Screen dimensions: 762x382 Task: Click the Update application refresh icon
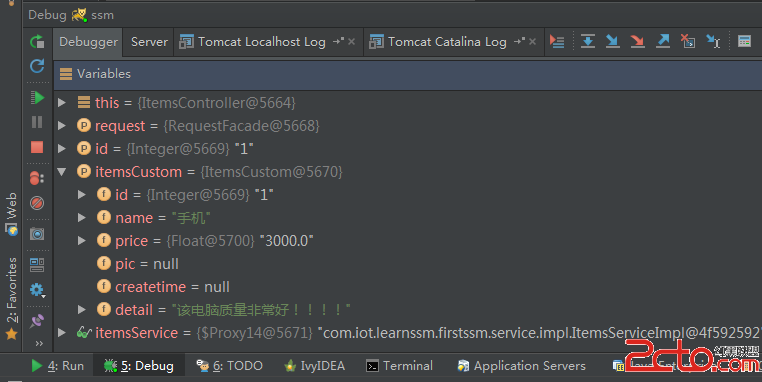pos(37,66)
